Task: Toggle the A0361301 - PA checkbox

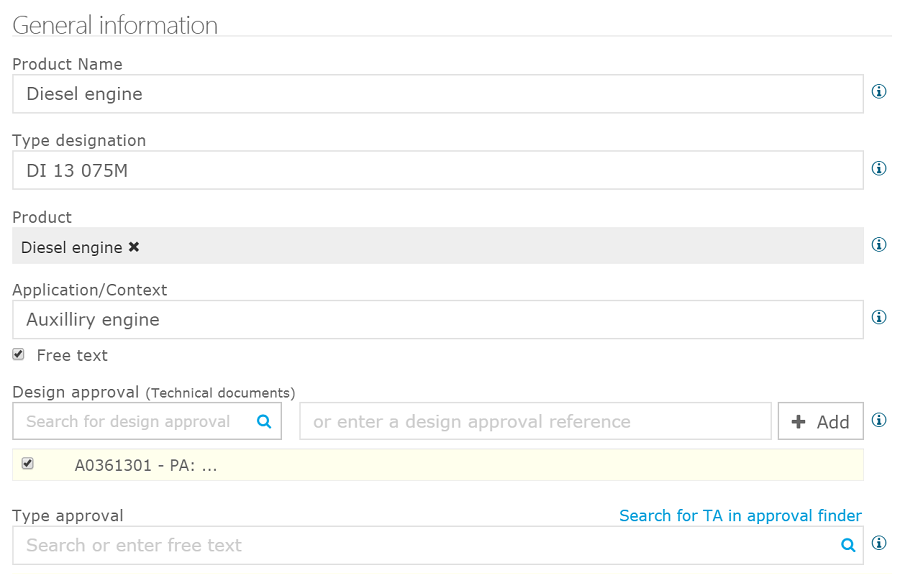Action: pyautogui.click(x=28, y=463)
